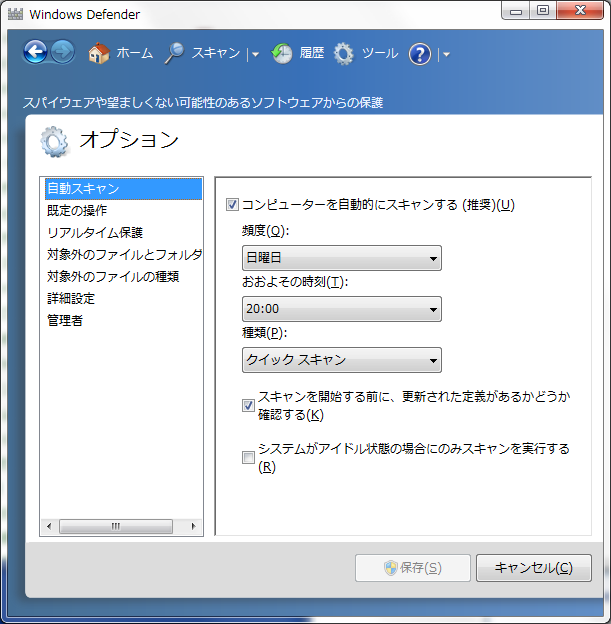
Task: Open the help options dropdown arrow
Action: pos(447,55)
